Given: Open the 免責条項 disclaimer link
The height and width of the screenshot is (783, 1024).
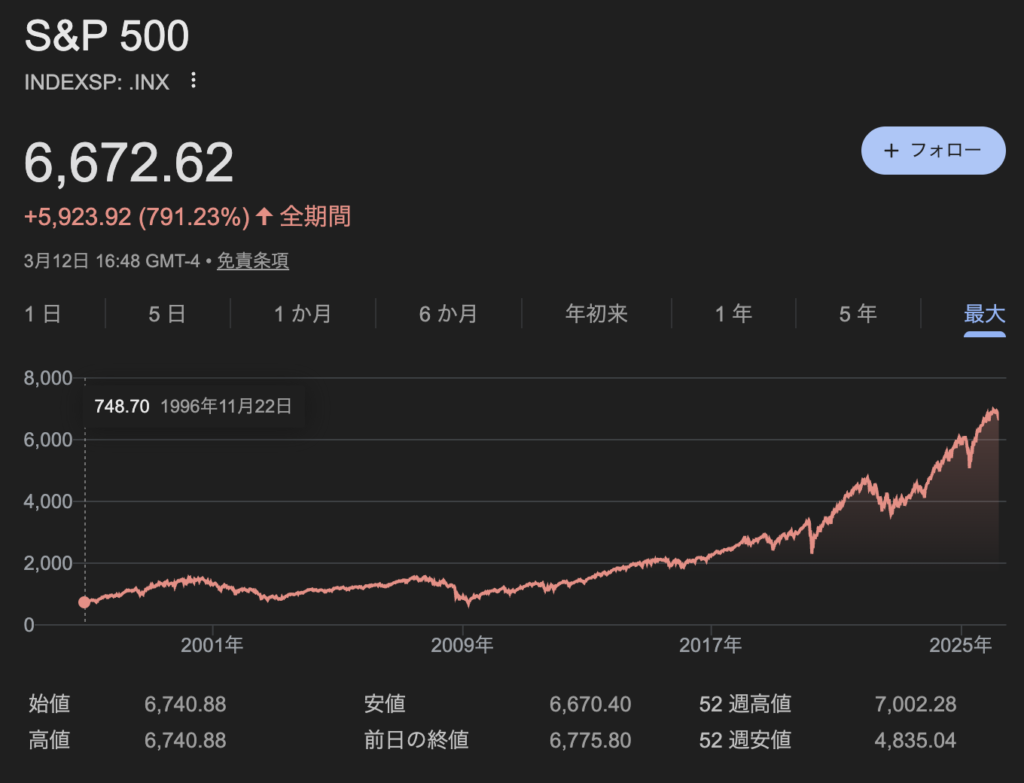Looking at the screenshot, I should click(x=253, y=261).
